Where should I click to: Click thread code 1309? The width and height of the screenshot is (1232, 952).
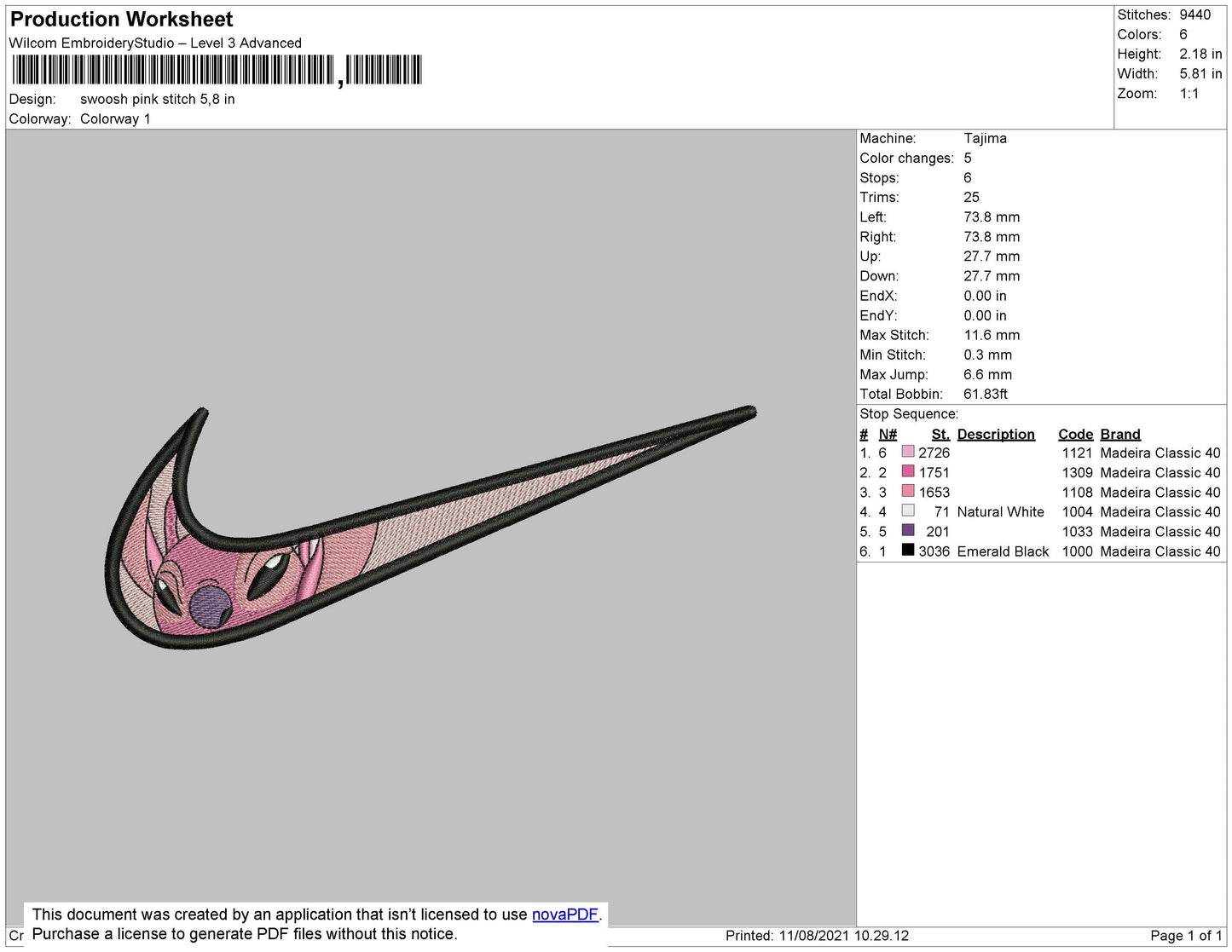click(x=1077, y=473)
